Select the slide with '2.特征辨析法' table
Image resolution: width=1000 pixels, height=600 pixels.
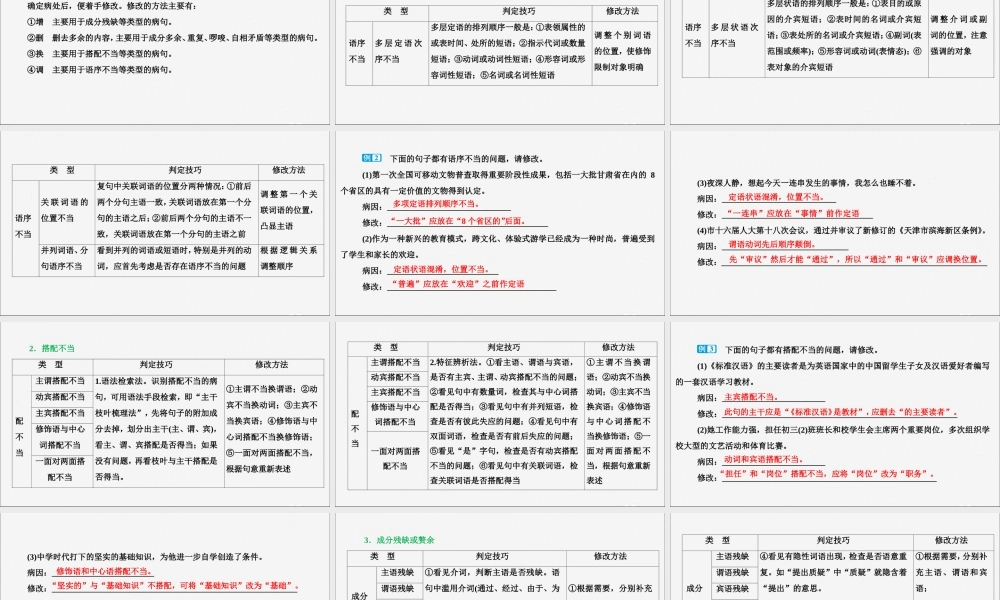click(500, 414)
